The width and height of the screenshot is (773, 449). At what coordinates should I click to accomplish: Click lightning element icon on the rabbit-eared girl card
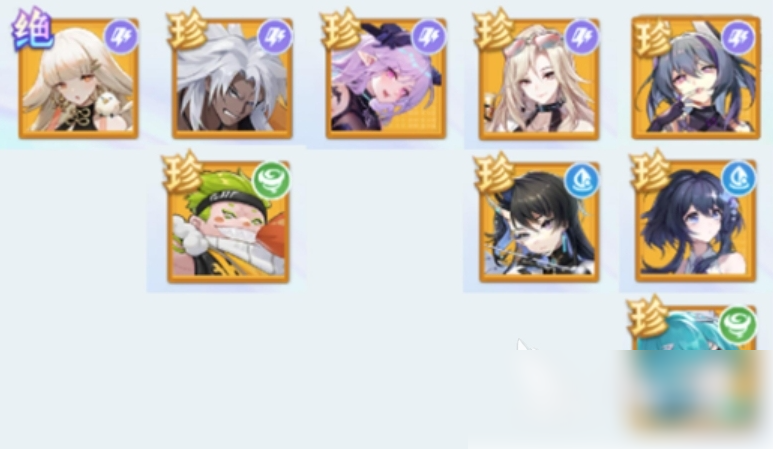[x=738, y=37]
